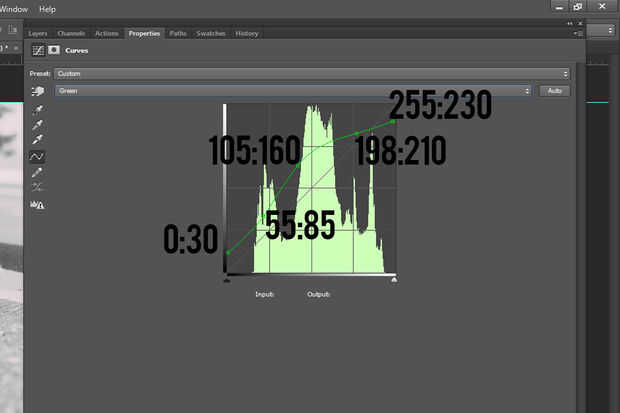Image resolution: width=620 pixels, height=413 pixels.
Task: Switch to the Channels tab
Action: pos(71,34)
